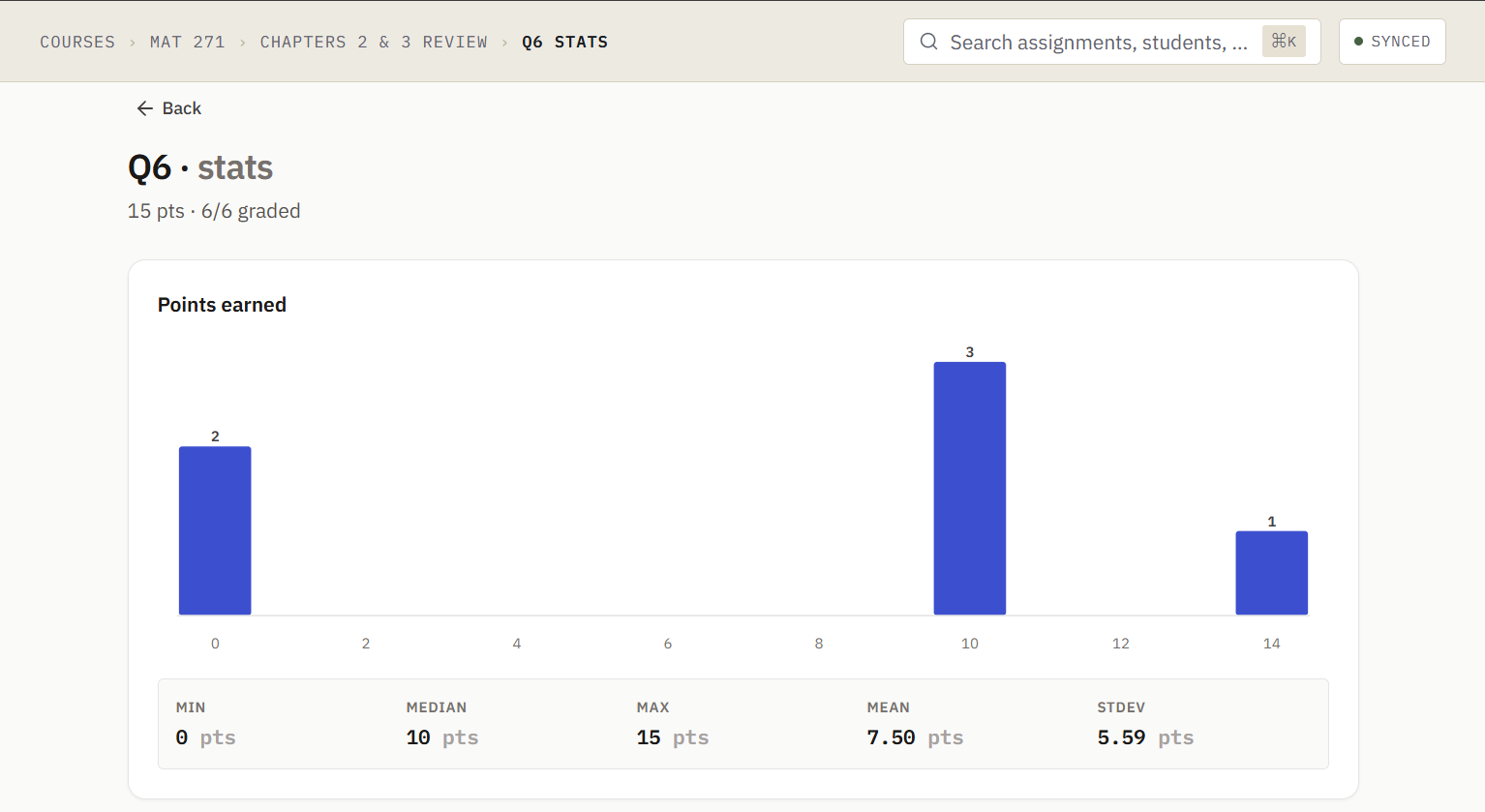This screenshot has width=1485, height=812.
Task: Click the STDEV value 5.59 pts
Action: click(x=1145, y=737)
